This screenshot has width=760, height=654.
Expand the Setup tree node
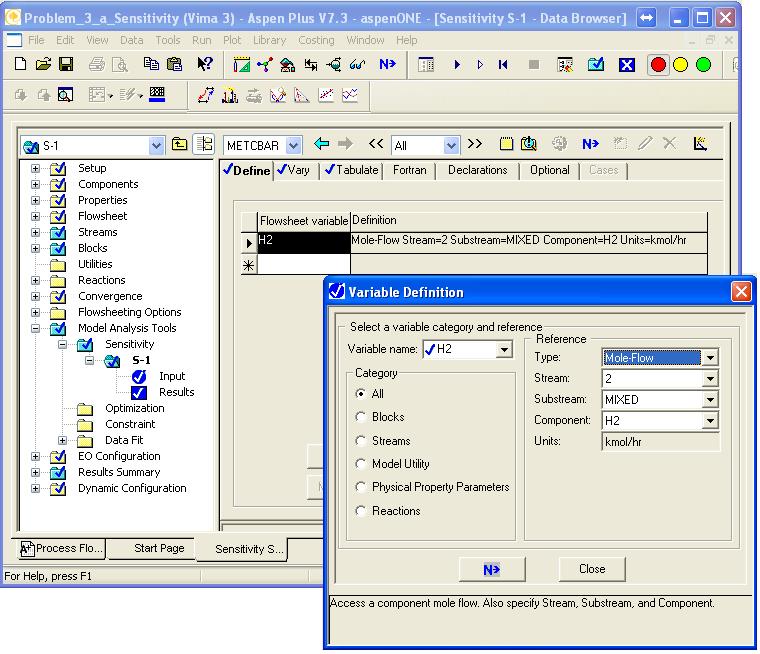point(35,168)
